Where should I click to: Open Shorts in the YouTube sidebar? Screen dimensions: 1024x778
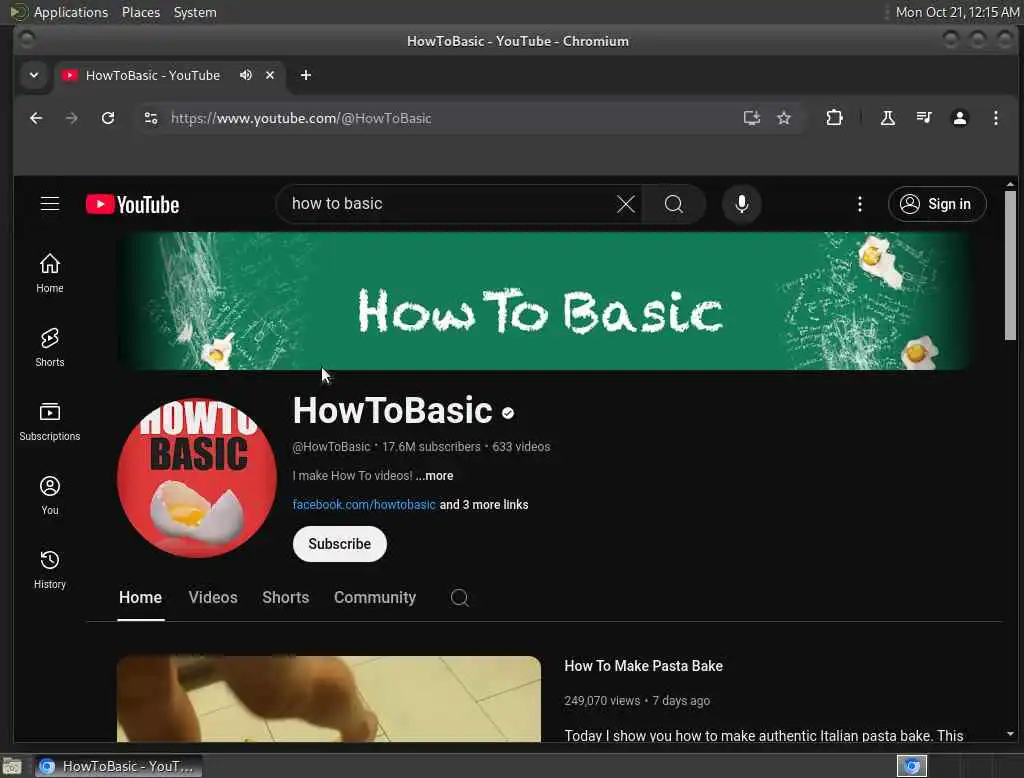click(x=50, y=348)
